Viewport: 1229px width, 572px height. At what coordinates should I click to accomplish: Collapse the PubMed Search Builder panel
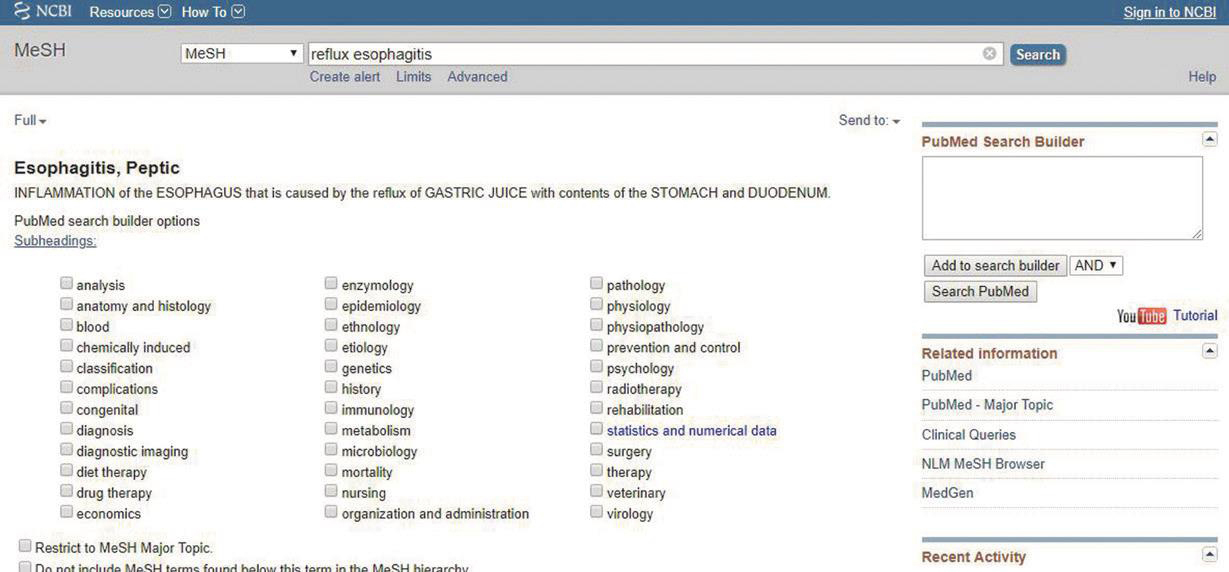[1210, 140]
